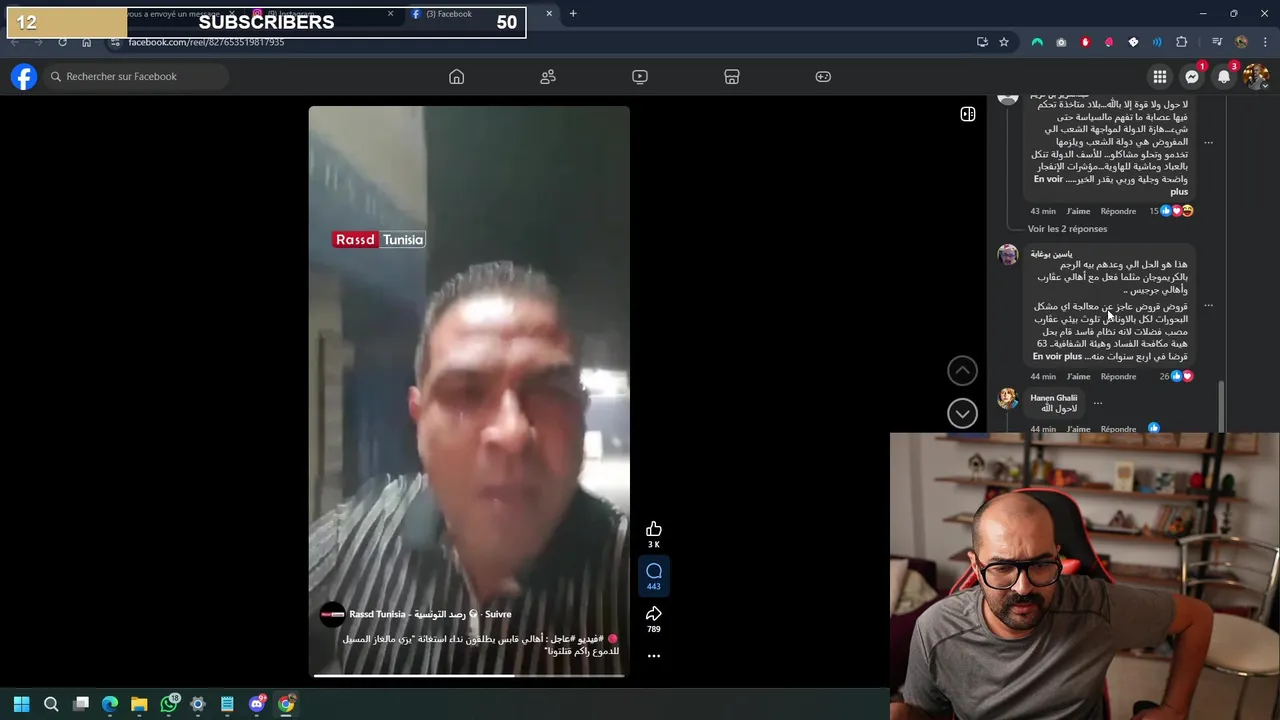Viewport: 1280px width, 720px height.
Task: Open the Friends icon in the top bar
Action: (x=548, y=77)
